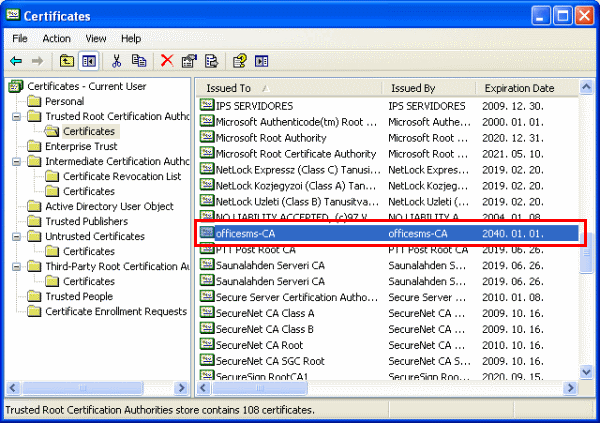Collapse the Trusted Root Certification Authorities node
This screenshot has width=600, height=423.
click(x=16, y=116)
